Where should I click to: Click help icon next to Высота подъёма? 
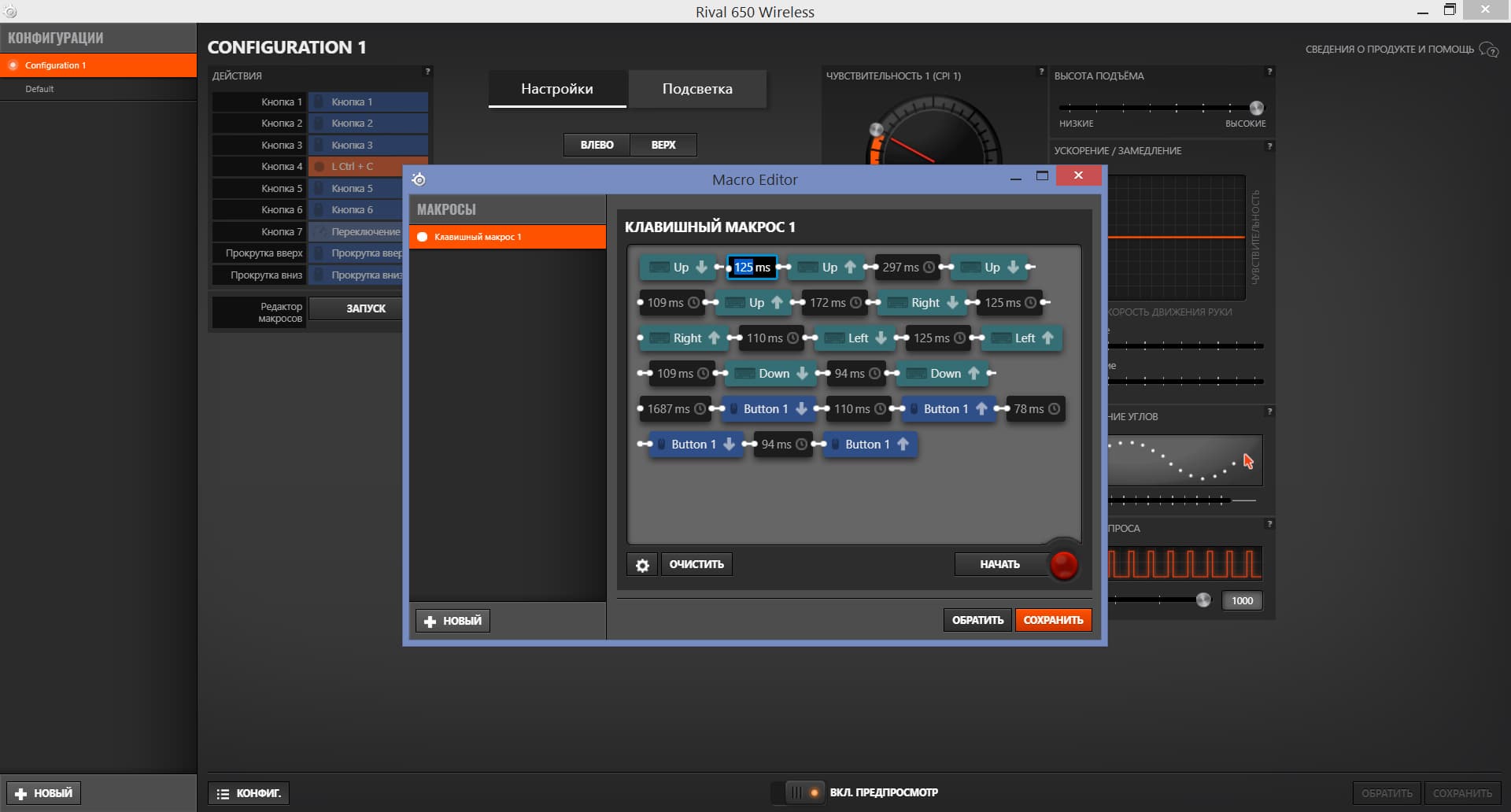tap(1269, 72)
